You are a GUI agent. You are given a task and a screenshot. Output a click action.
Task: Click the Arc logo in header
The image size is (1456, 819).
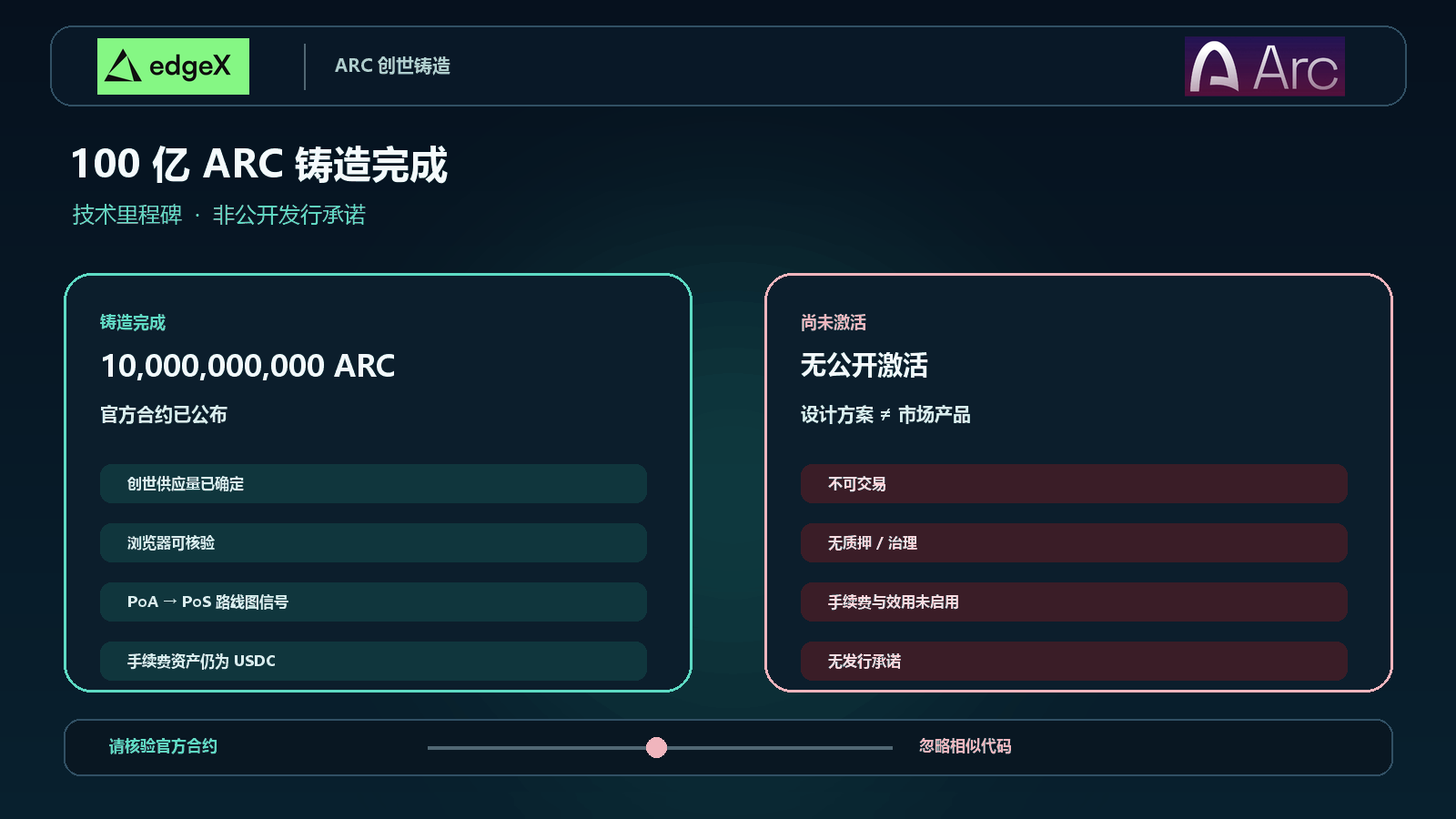[1264, 66]
